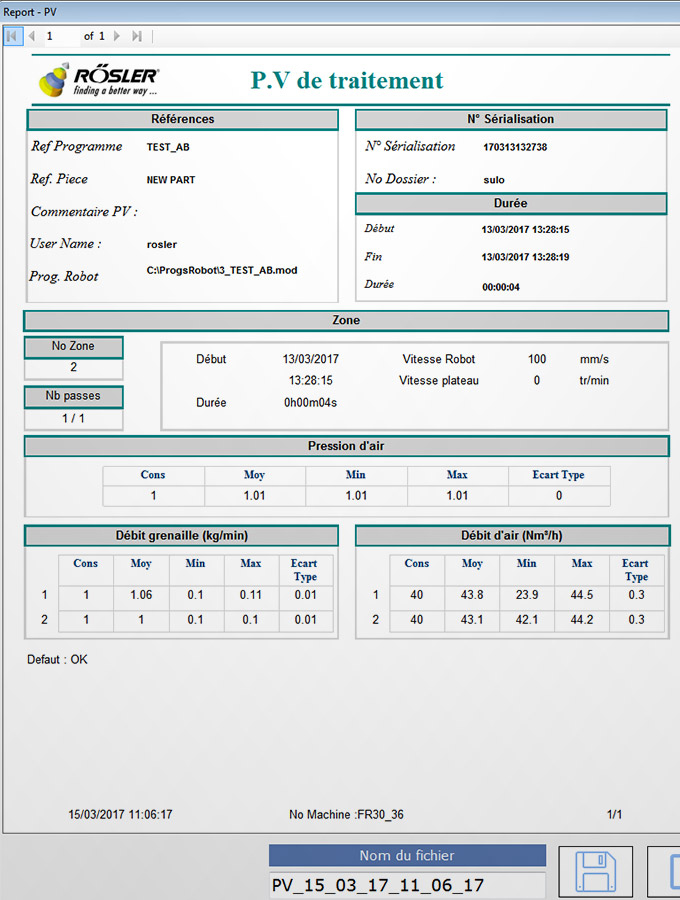Viewport: 680px width, 900px height.
Task: Select the Débit d'air (Nm³/h) header
Action: click(511, 536)
